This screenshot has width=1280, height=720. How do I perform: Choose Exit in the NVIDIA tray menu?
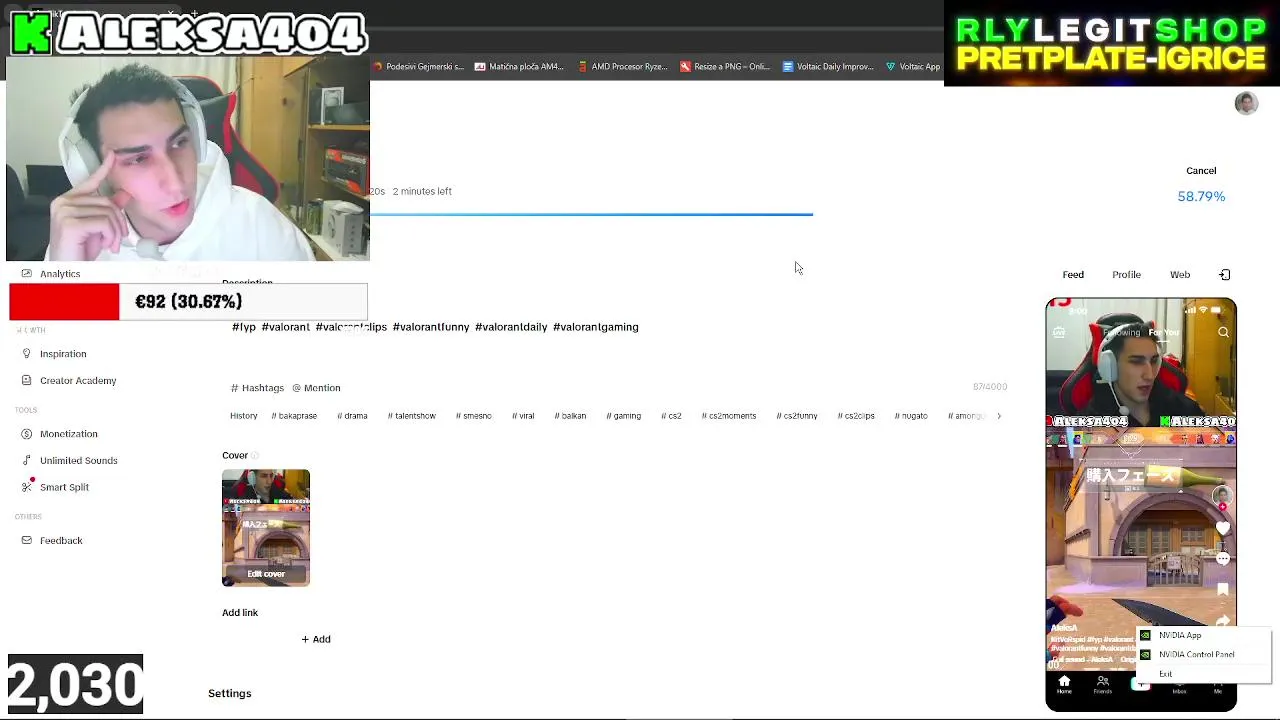coord(1165,674)
